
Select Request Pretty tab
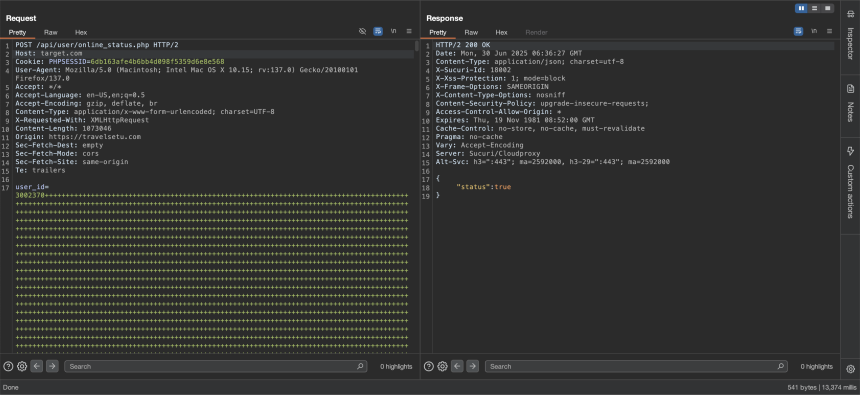click(x=18, y=32)
